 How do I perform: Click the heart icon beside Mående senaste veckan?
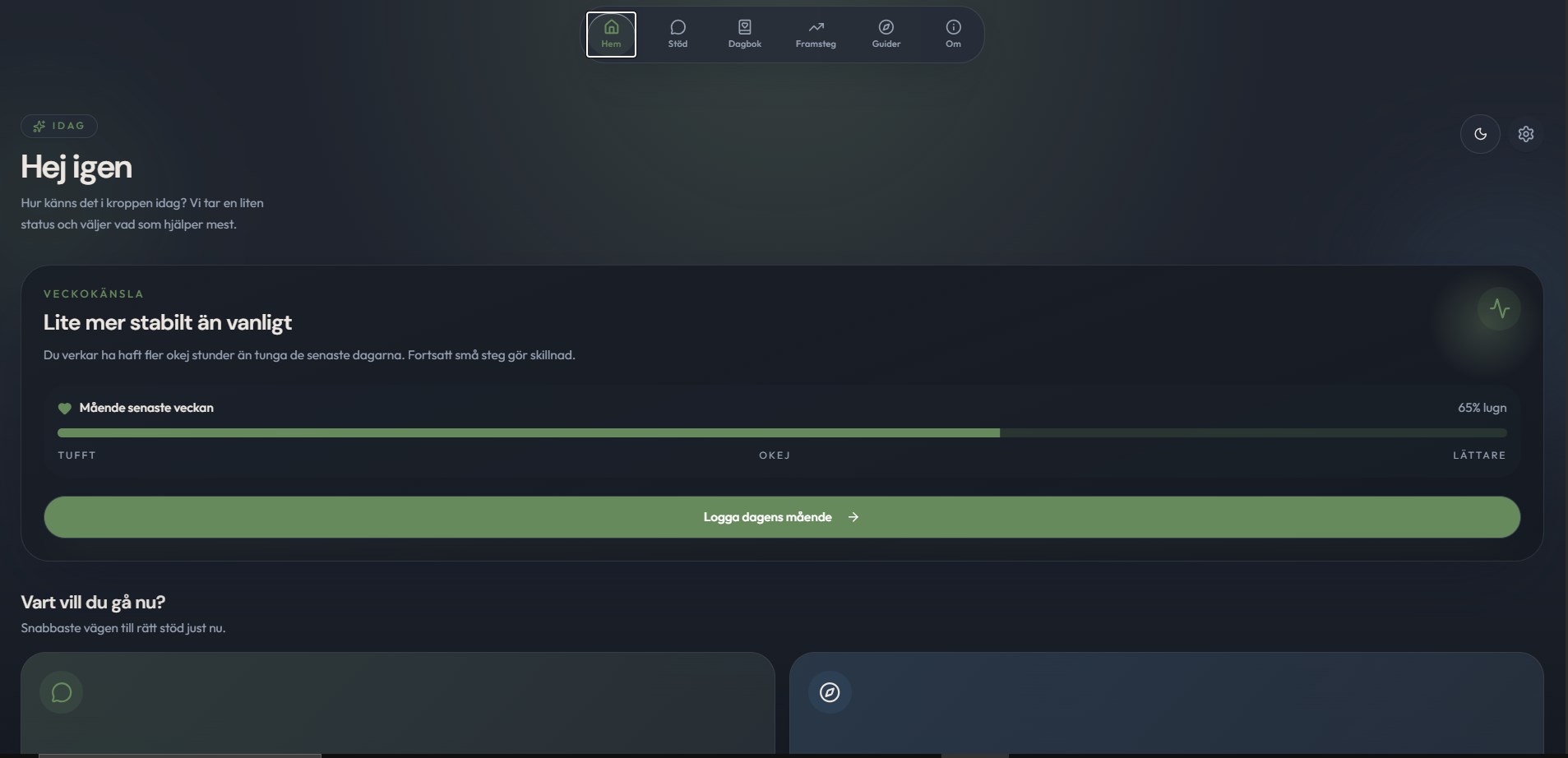tap(64, 409)
